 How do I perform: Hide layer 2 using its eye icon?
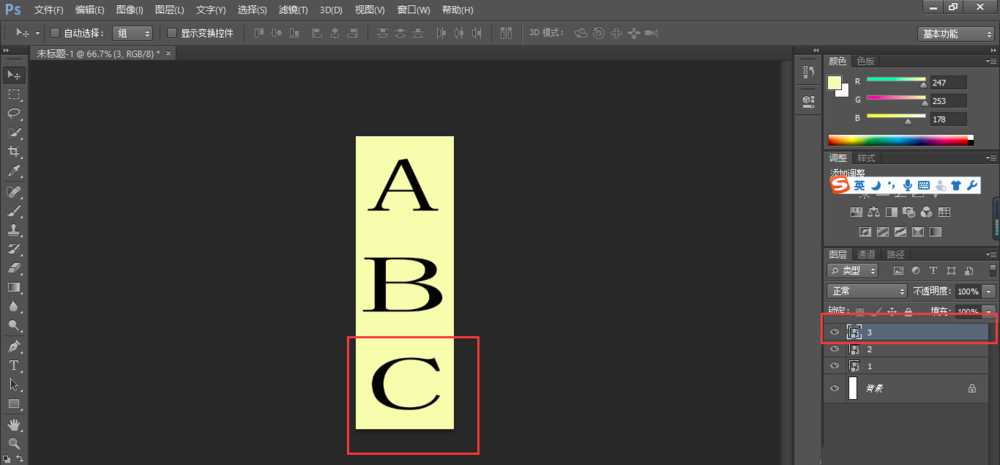tap(834, 349)
